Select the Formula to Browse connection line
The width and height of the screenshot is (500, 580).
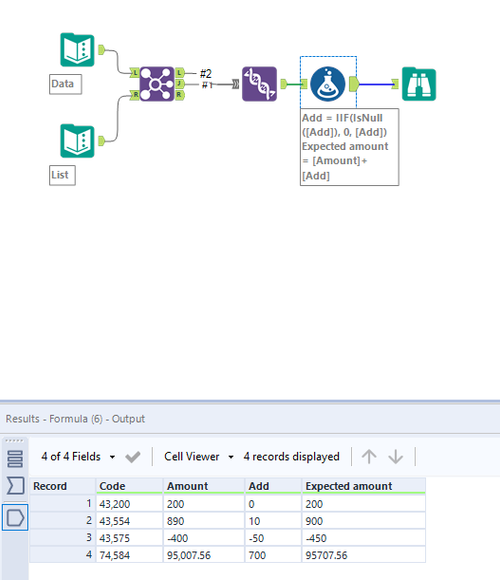point(375,84)
